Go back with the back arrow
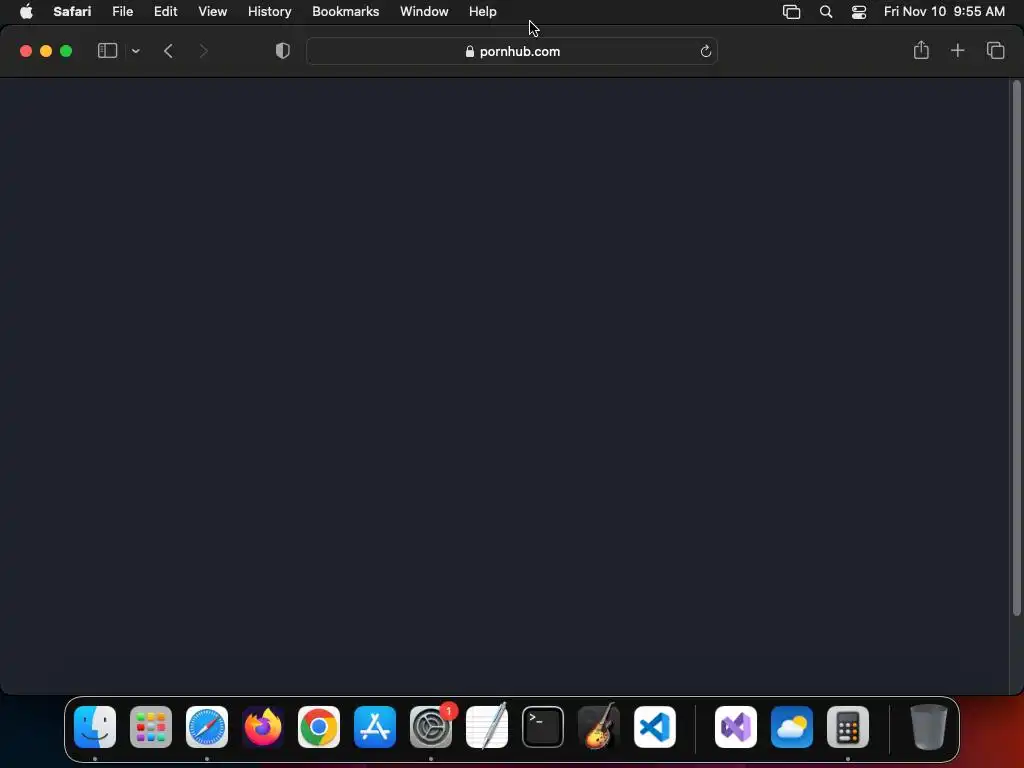Viewport: 1024px width, 768px height. 168,51
